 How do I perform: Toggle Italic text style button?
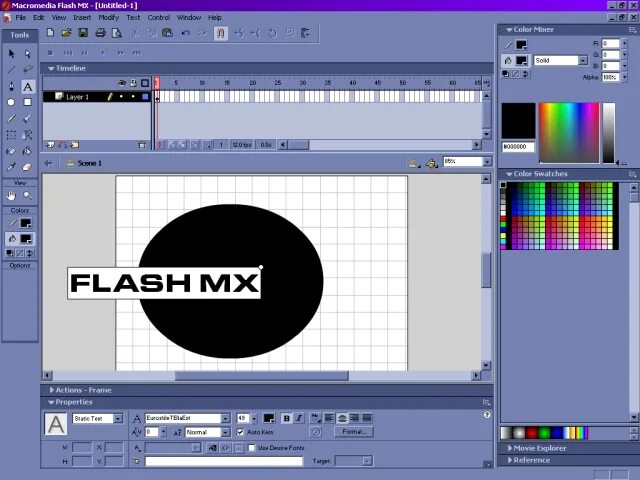pyautogui.click(x=299, y=418)
